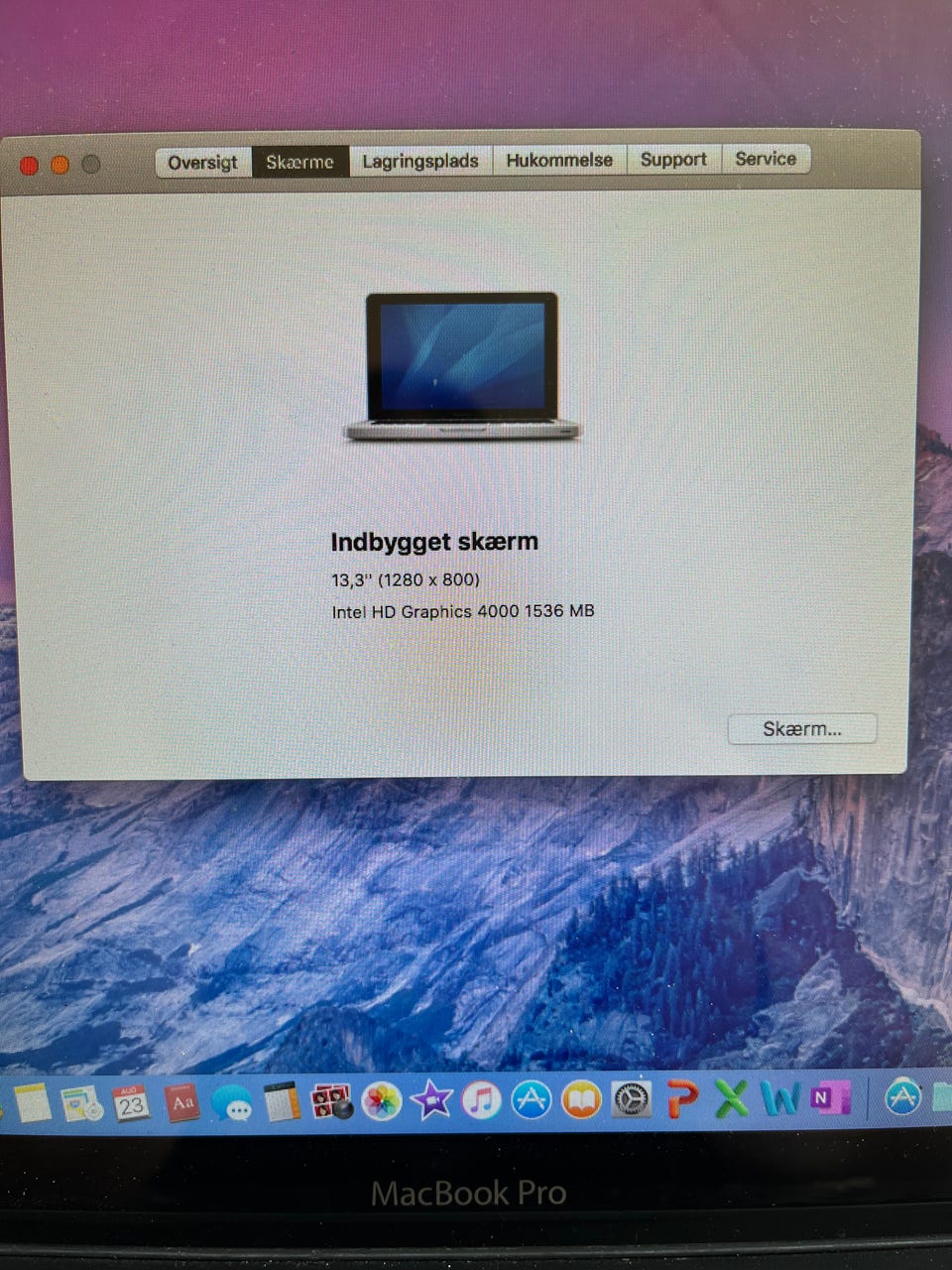The image size is (952, 1270).
Task: Open the Applications folder stack in Dock
Action: pyautogui.click(x=901, y=1096)
